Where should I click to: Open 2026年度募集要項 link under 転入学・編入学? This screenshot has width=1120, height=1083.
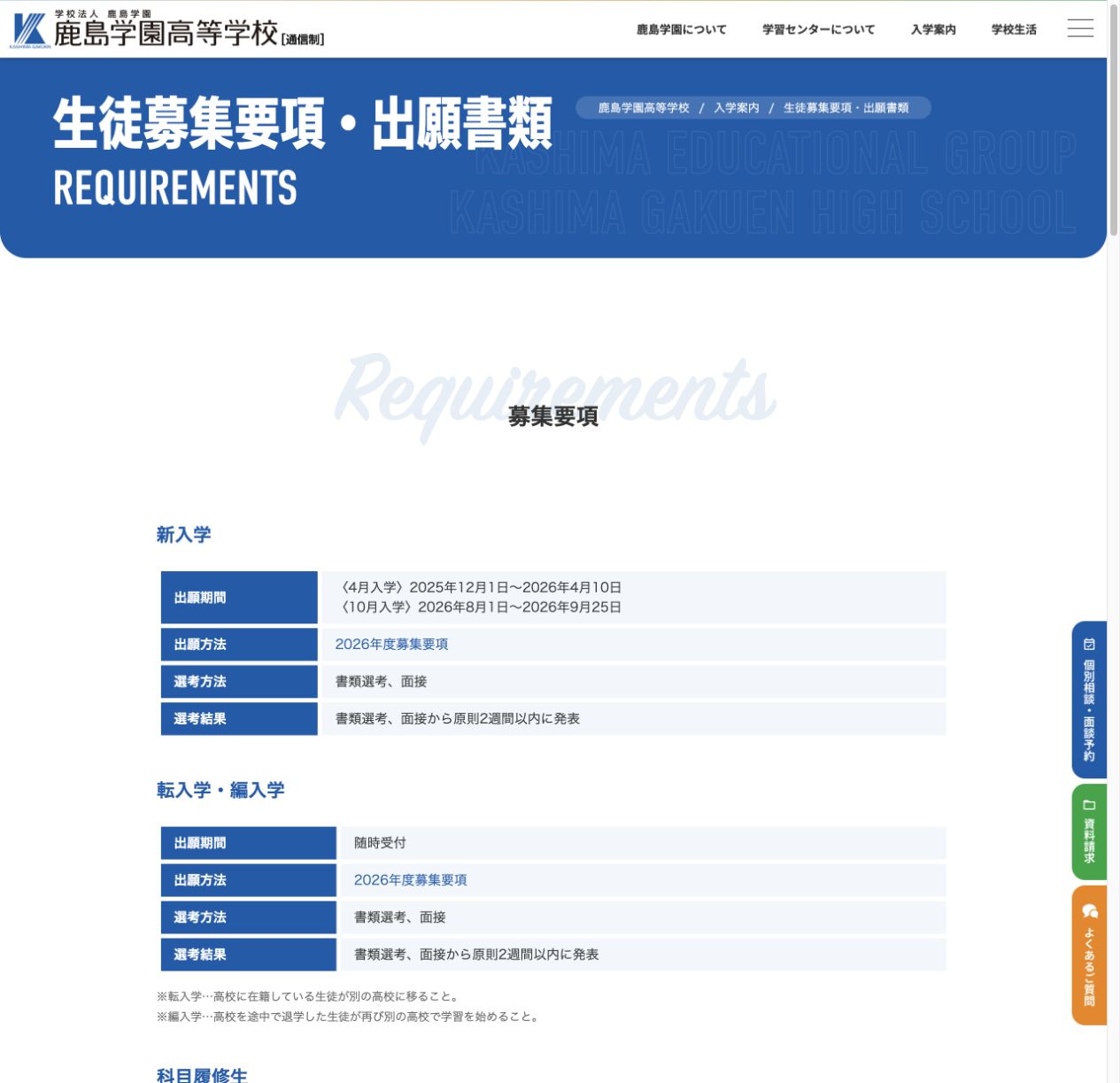tap(411, 879)
